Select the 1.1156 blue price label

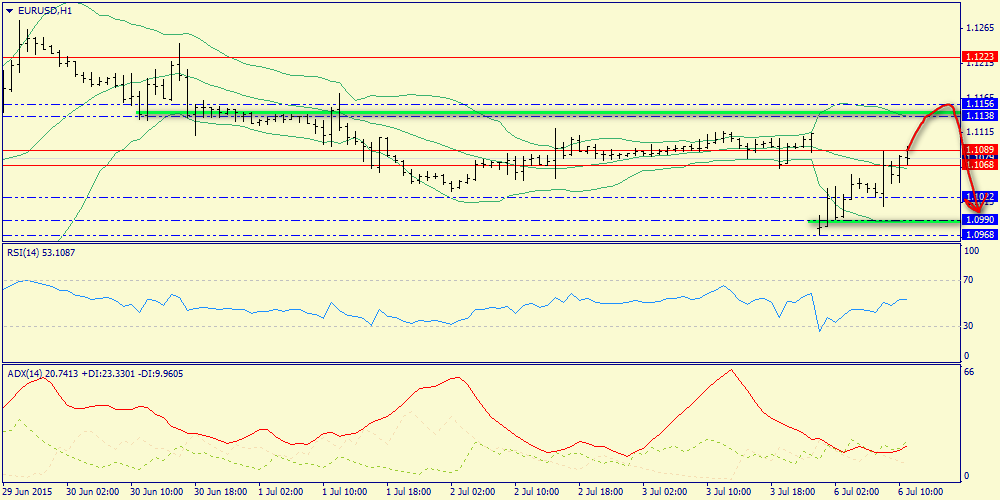point(977,104)
